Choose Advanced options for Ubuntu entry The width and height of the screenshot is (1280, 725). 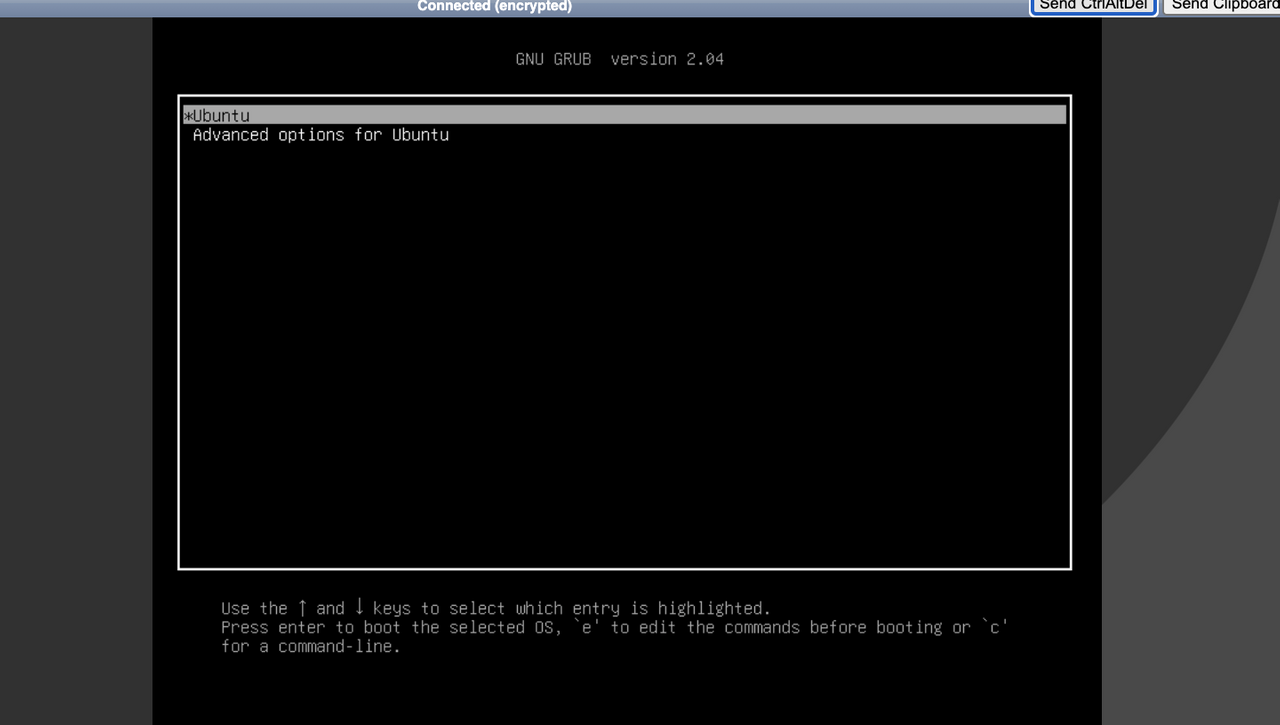click(x=320, y=135)
